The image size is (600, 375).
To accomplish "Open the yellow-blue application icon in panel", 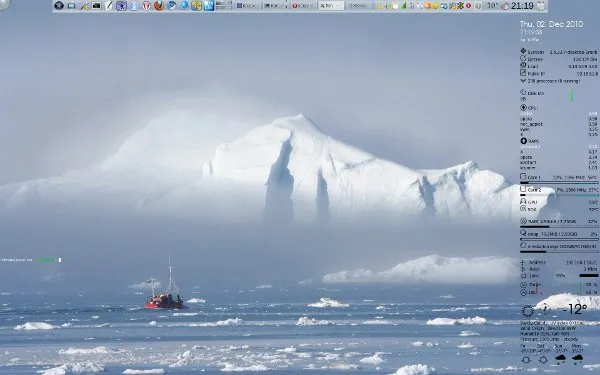I will coord(196,6).
